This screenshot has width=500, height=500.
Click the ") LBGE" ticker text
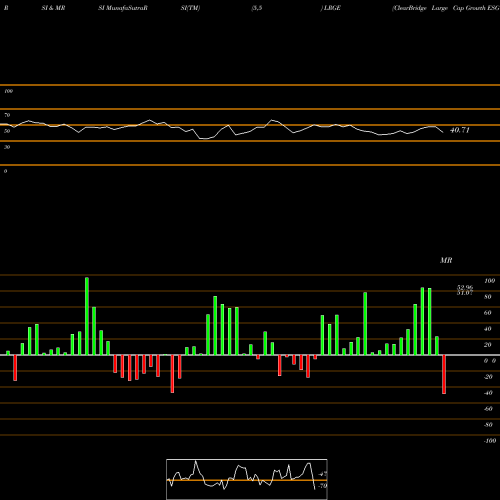coord(331,8)
